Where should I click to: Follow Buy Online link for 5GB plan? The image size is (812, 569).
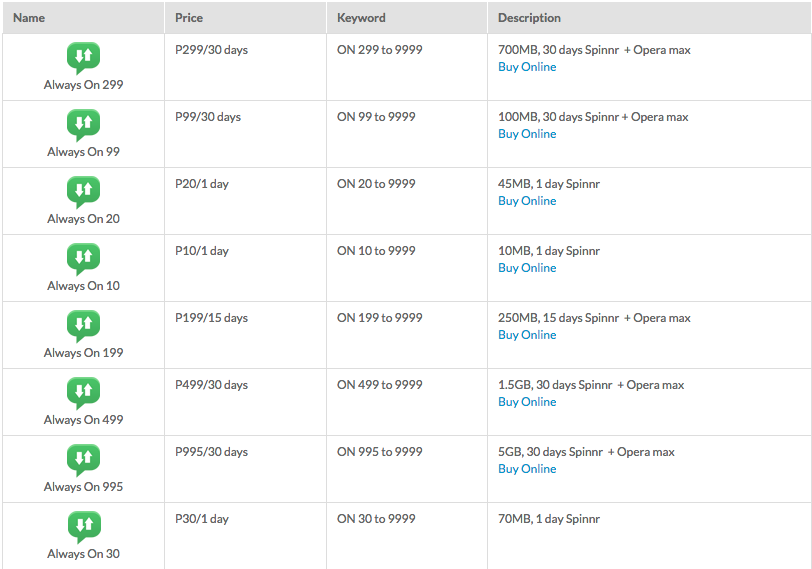coord(527,469)
